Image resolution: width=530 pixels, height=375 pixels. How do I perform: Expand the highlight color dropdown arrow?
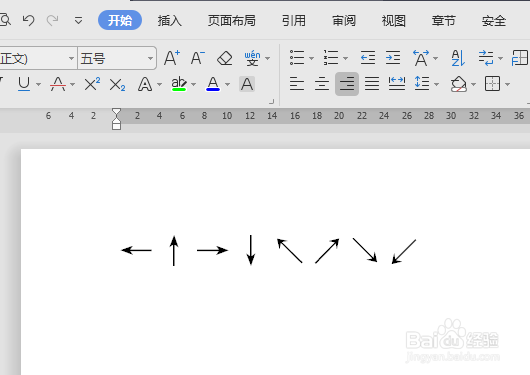tap(194, 84)
